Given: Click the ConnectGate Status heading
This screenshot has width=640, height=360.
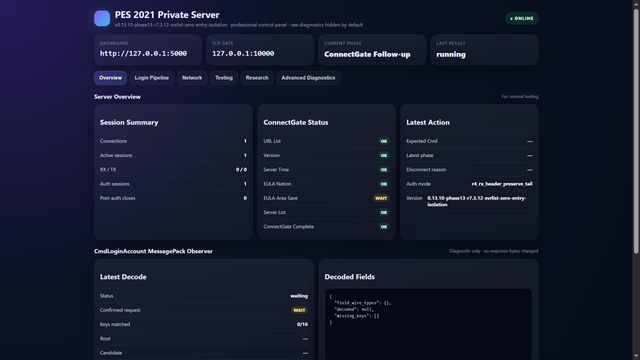Looking at the screenshot, I should 296,122.
